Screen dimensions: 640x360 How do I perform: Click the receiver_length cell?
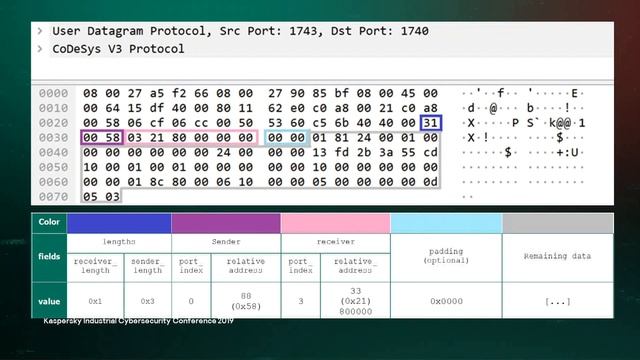point(96,267)
